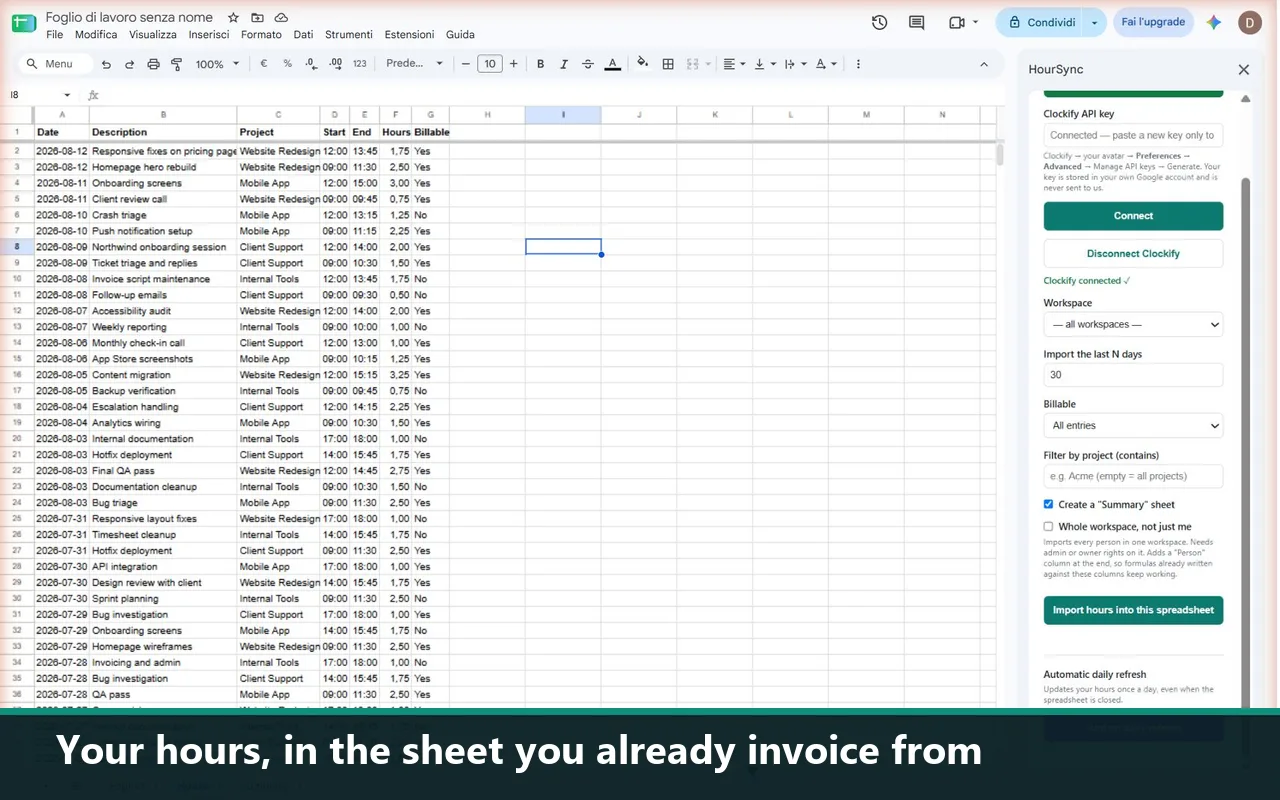The height and width of the screenshot is (800, 1280).
Task: Collapse the toolbar header with chevron
Action: [984, 64]
